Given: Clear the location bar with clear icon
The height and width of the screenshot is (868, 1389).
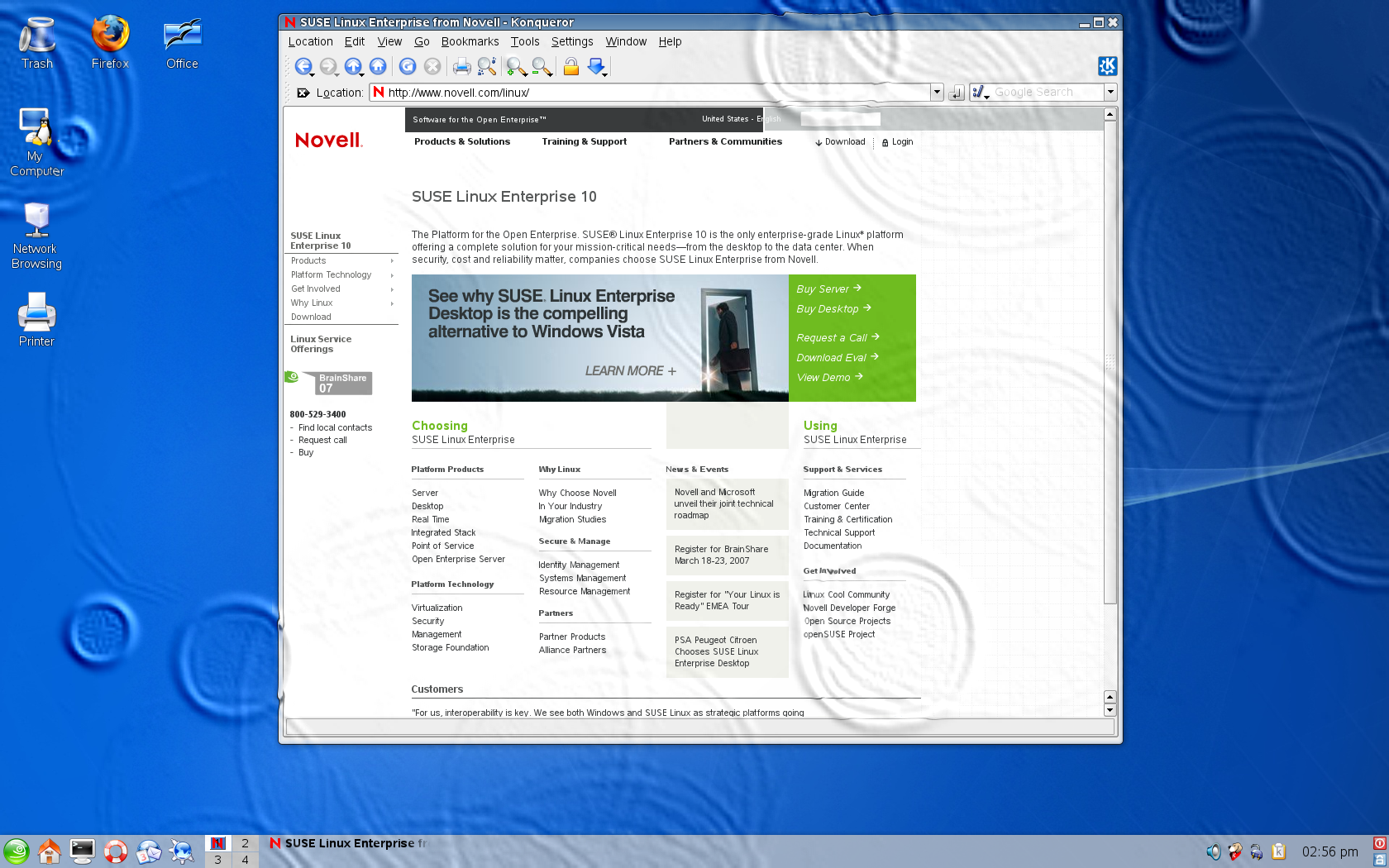Looking at the screenshot, I should click(x=303, y=93).
